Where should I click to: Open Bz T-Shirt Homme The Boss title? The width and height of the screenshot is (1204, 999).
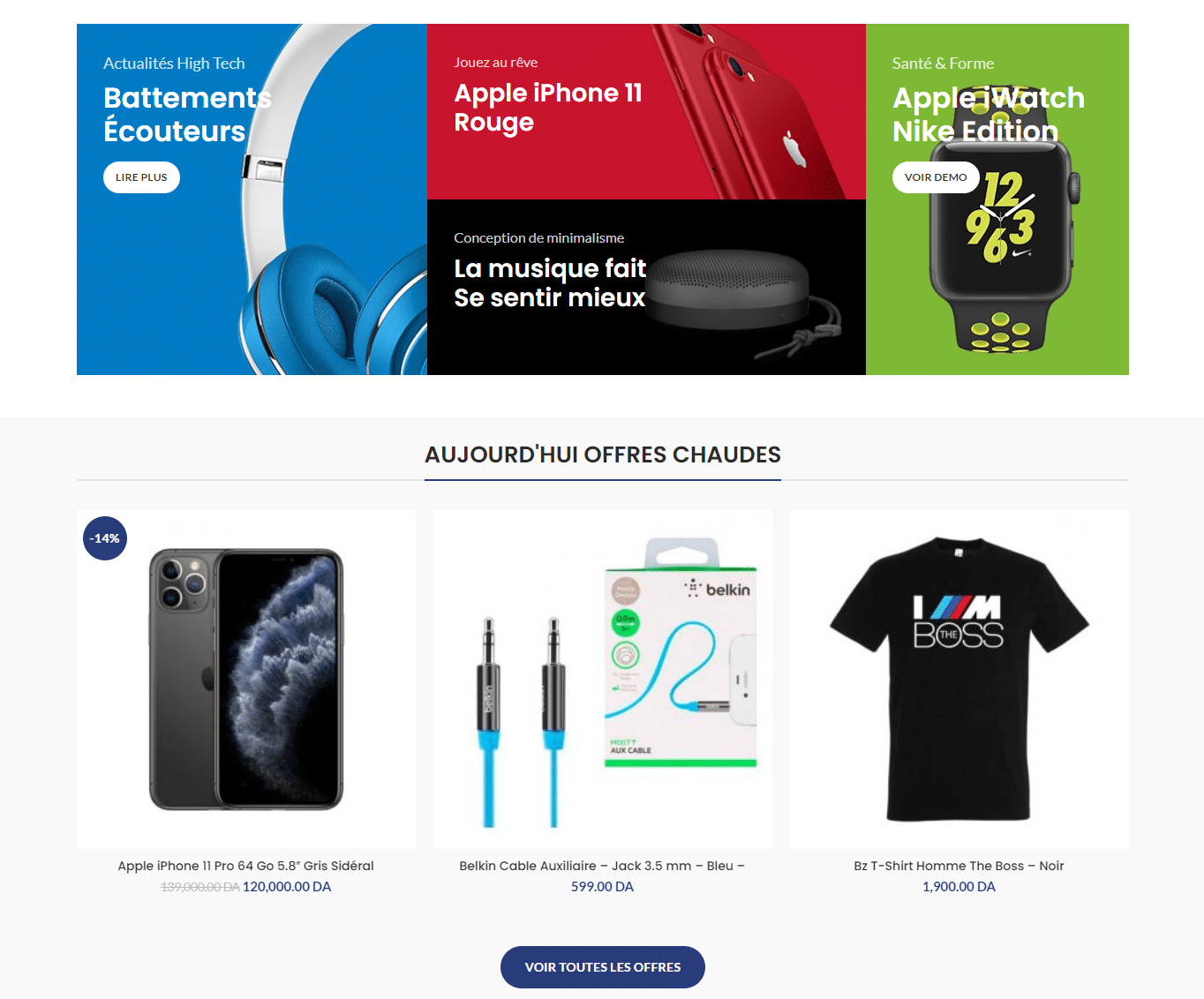[959, 866]
